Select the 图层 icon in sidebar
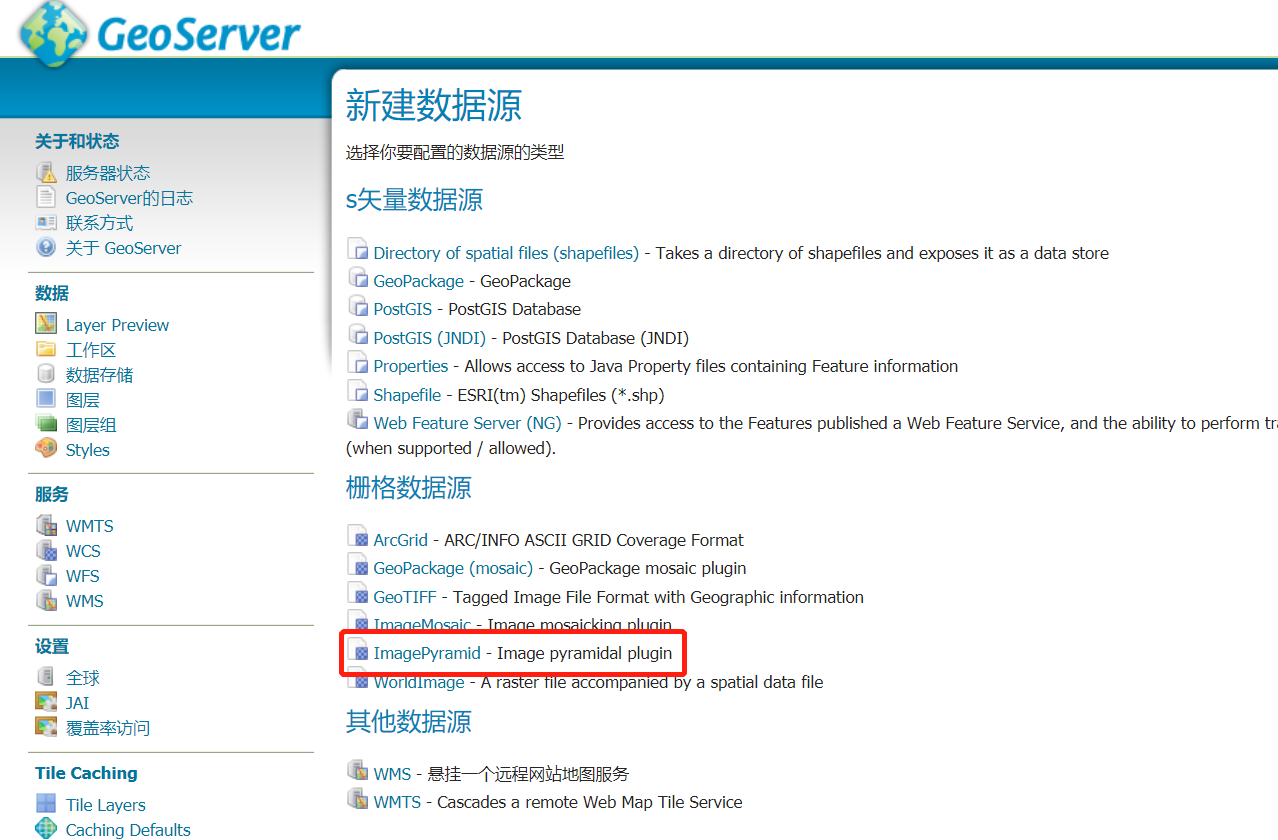The height and width of the screenshot is (840, 1278). [x=44, y=399]
